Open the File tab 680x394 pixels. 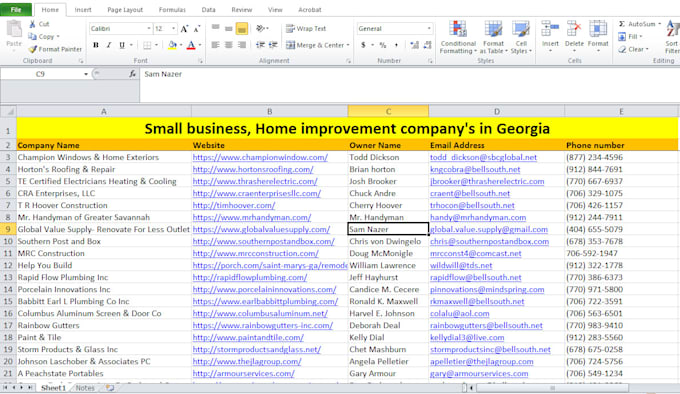tap(16, 10)
